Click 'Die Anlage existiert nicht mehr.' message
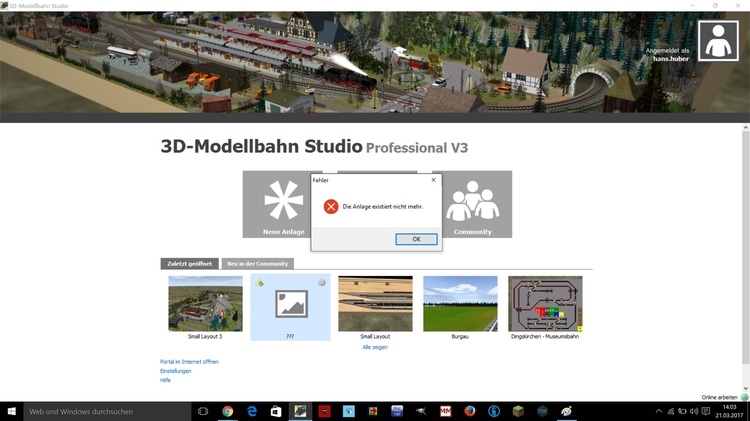Viewport: 750px width, 421px height. click(383, 207)
